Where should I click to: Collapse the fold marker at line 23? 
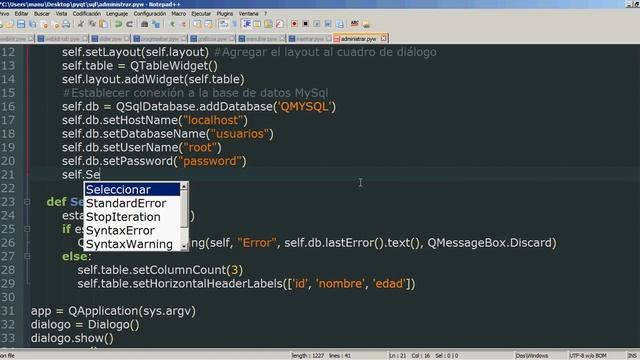tap(27, 202)
